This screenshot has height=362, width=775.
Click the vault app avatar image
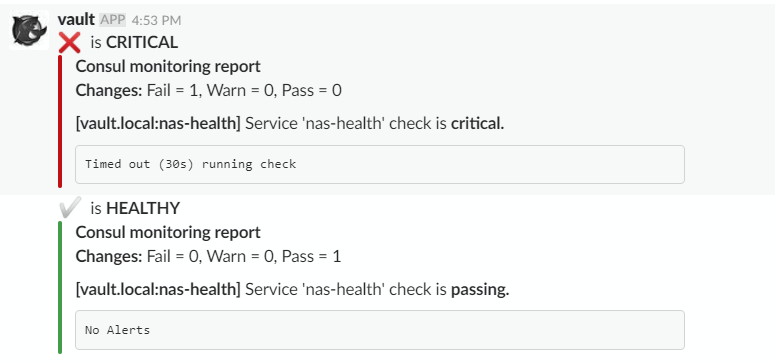tap(29, 30)
